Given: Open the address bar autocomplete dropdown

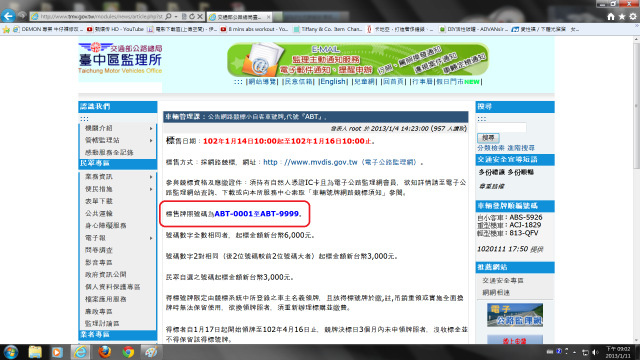Looking at the screenshot, I should (x=176, y=17).
